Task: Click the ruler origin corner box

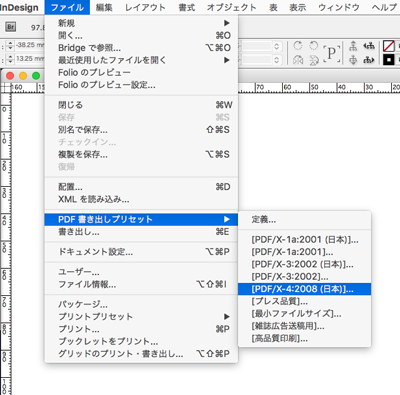Action: coord(6,88)
